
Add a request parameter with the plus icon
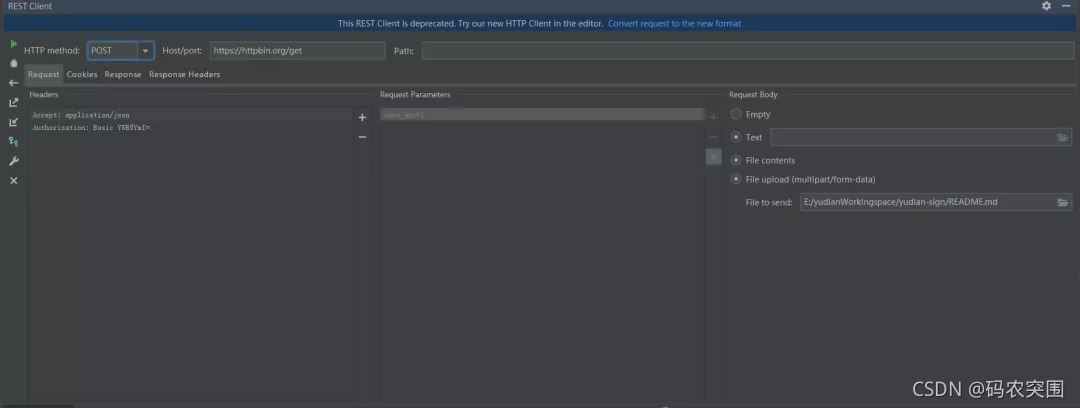(714, 117)
